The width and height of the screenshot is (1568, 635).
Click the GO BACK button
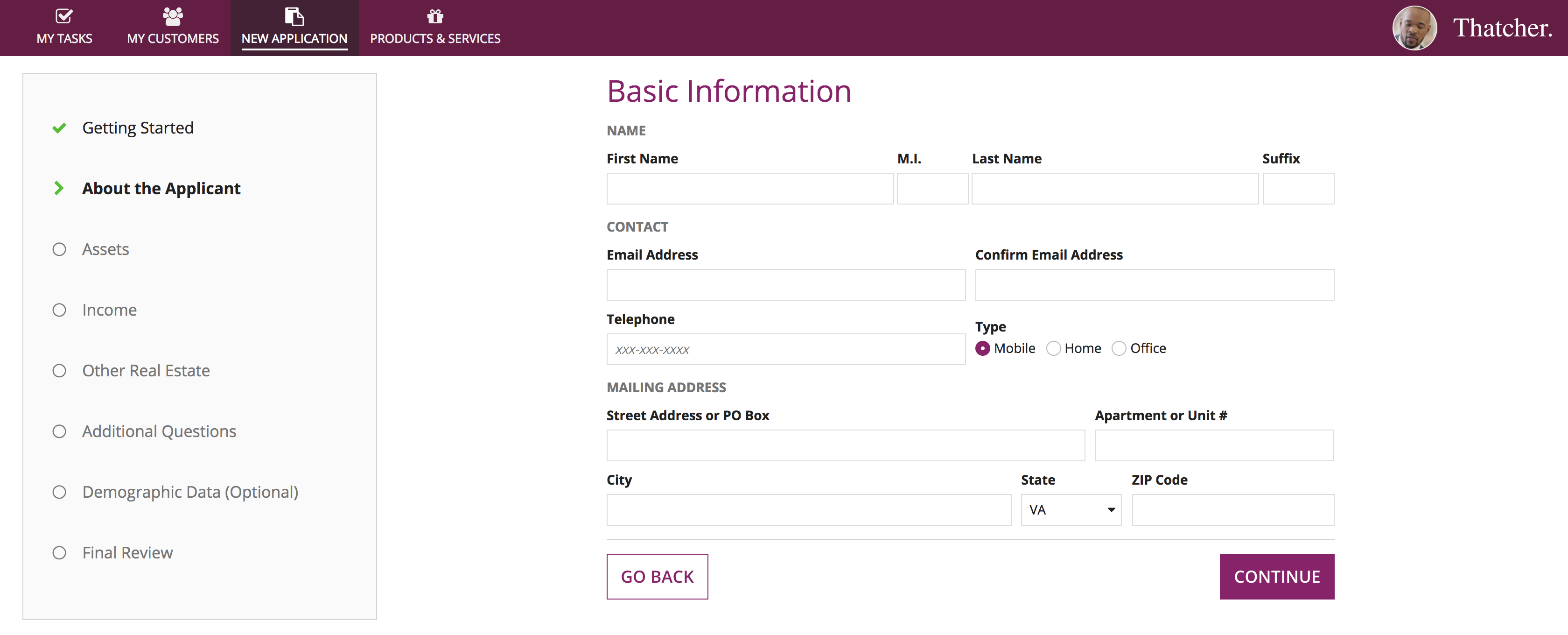coord(657,576)
